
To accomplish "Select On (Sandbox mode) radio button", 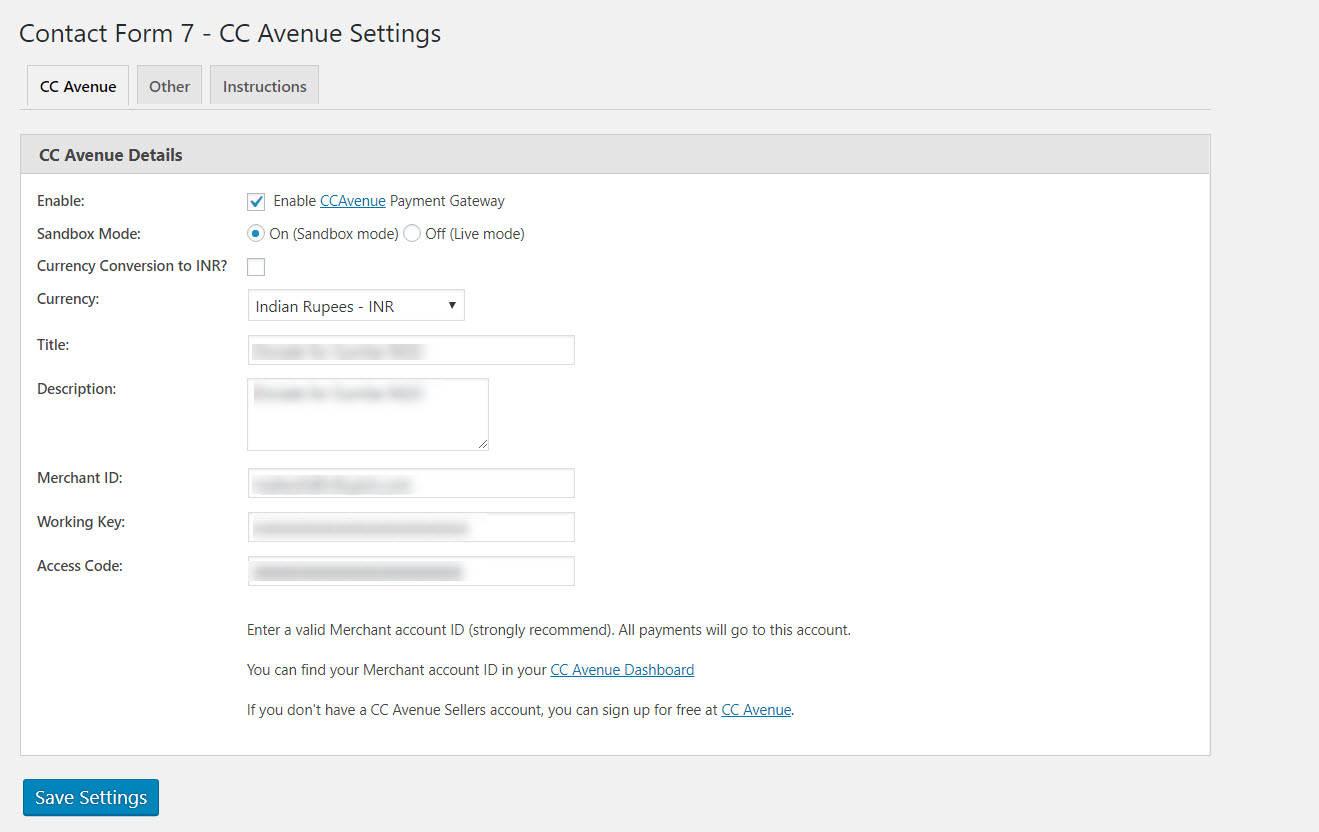I will tap(256, 234).
